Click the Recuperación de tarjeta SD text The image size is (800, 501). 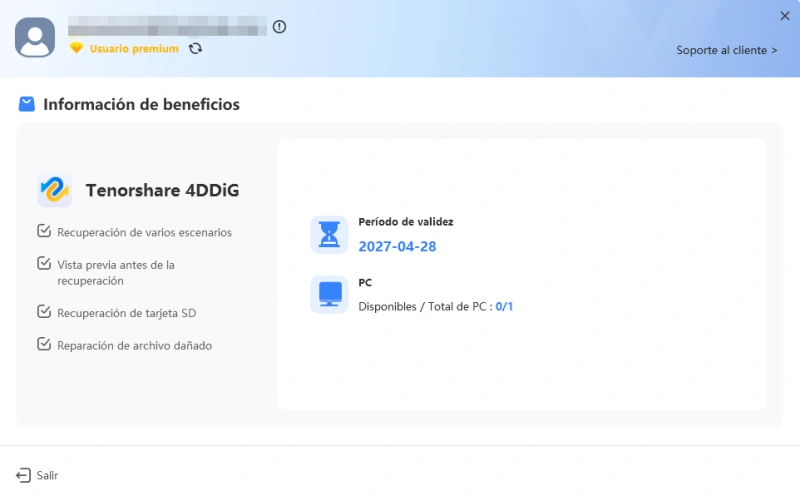point(127,313)
